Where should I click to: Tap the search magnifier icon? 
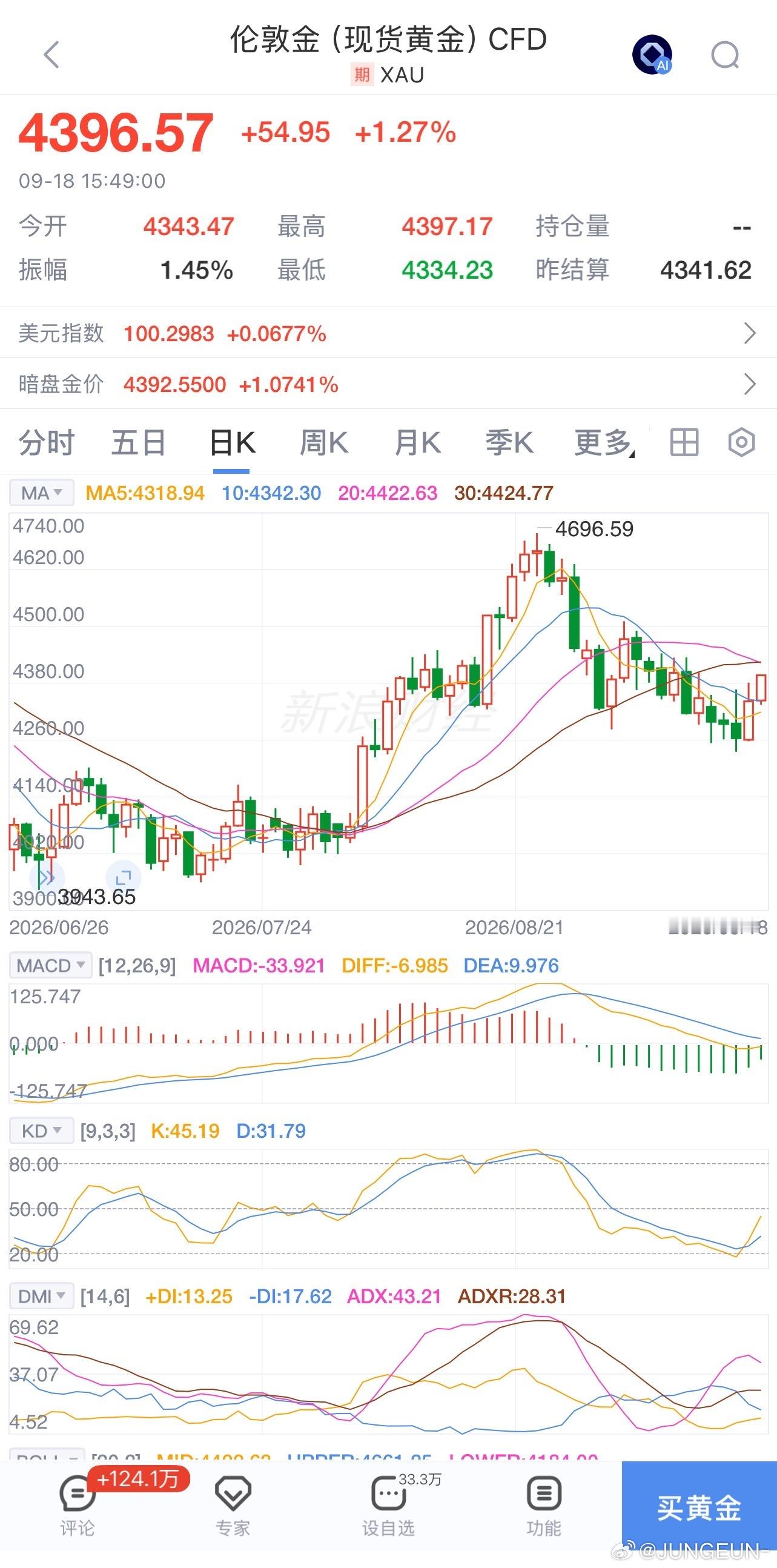coord(726,55)
